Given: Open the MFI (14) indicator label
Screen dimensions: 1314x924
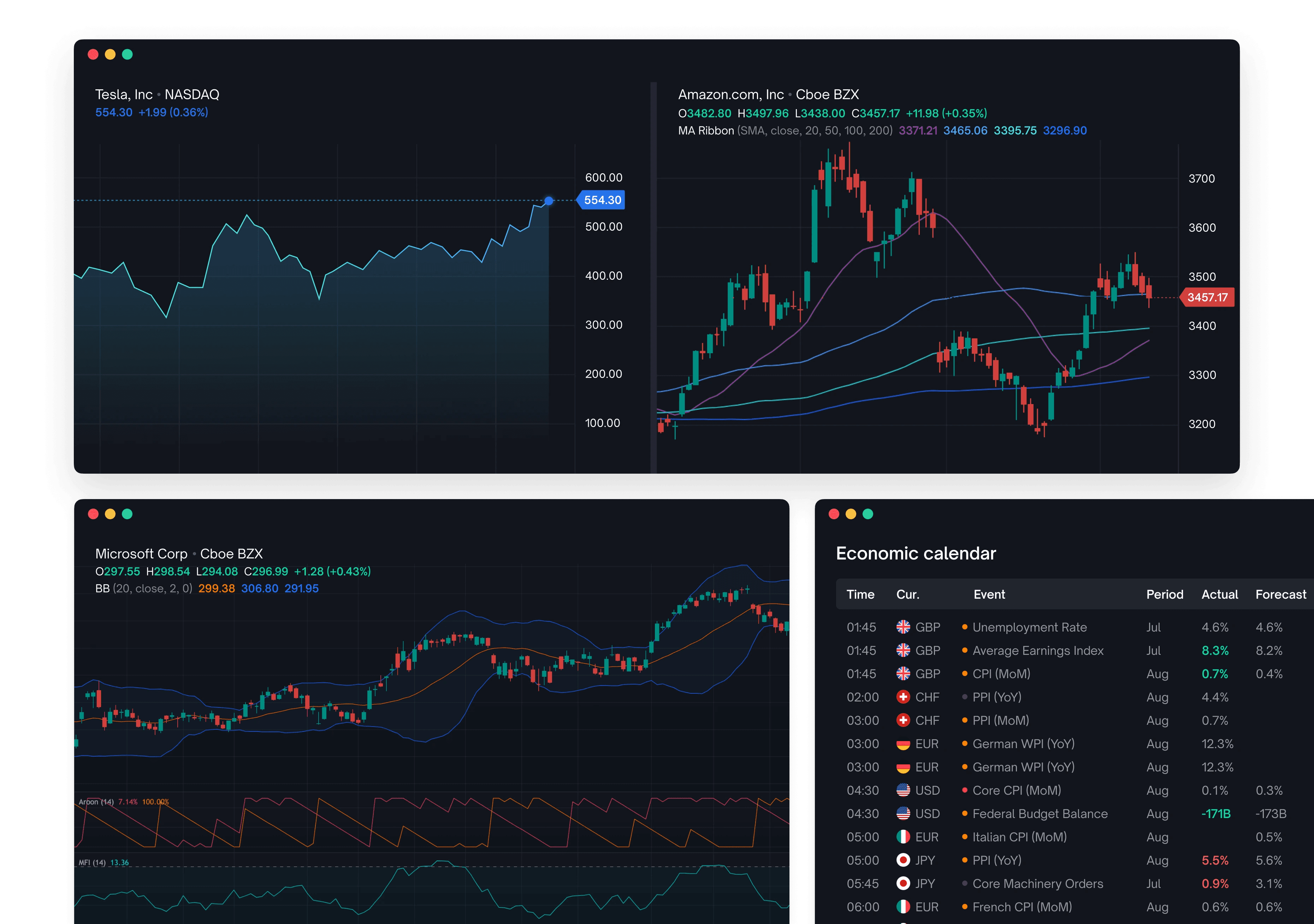Looking at the screenshot, I should (x=91, y=863).
